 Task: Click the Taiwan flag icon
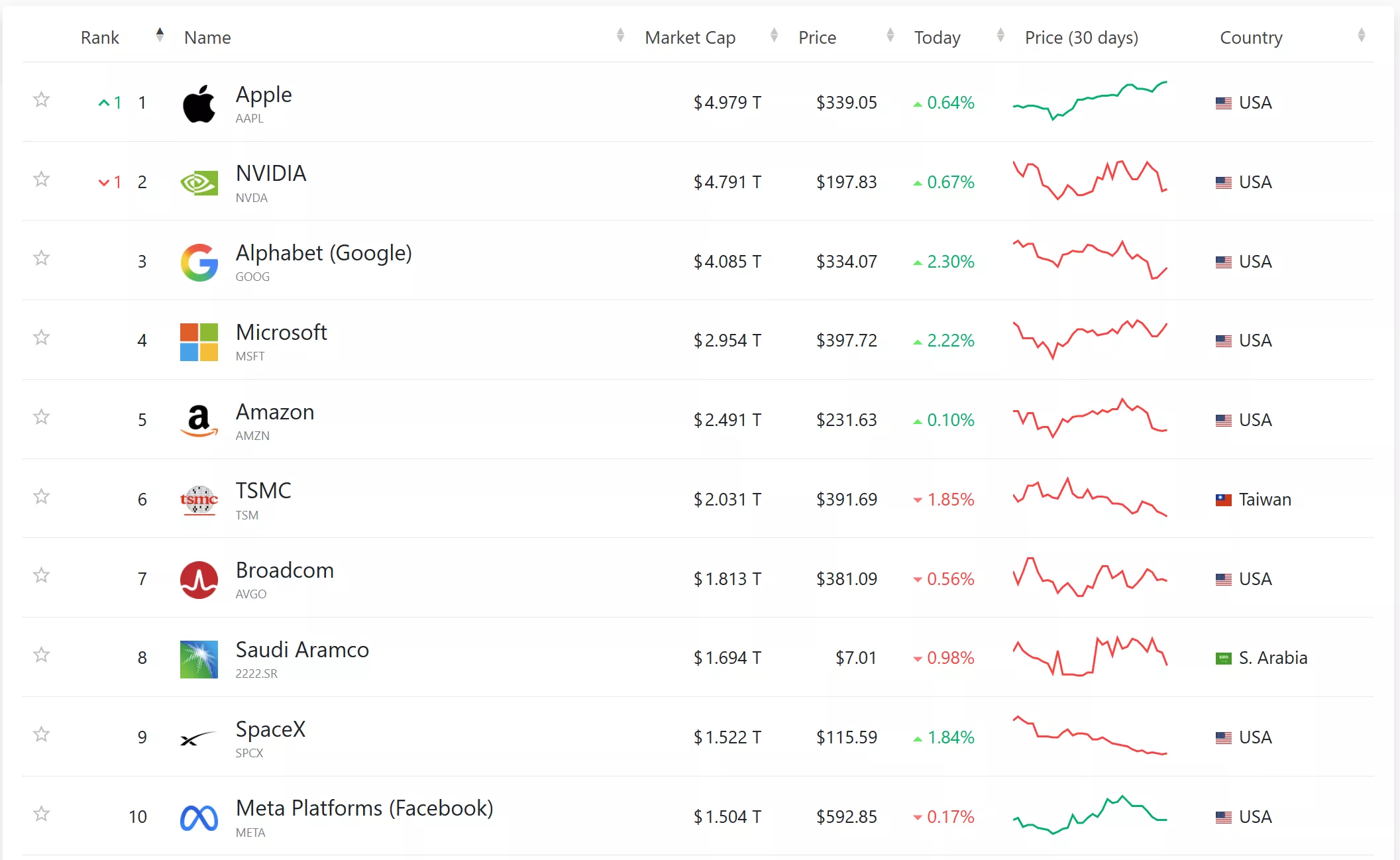coord(1224,500)
